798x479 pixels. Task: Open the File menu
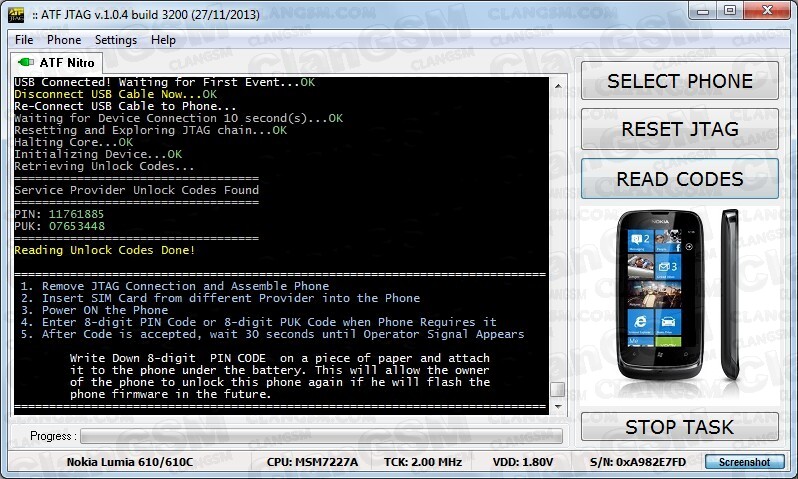24,40
